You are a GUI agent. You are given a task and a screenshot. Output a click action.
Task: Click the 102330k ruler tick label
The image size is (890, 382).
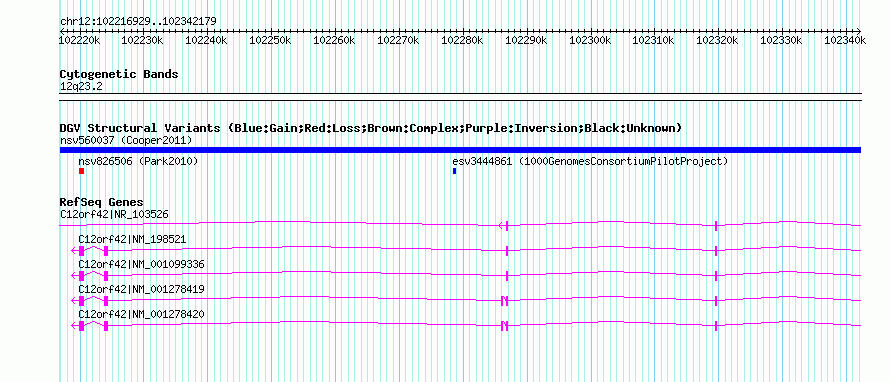click(x=781, y=40)
